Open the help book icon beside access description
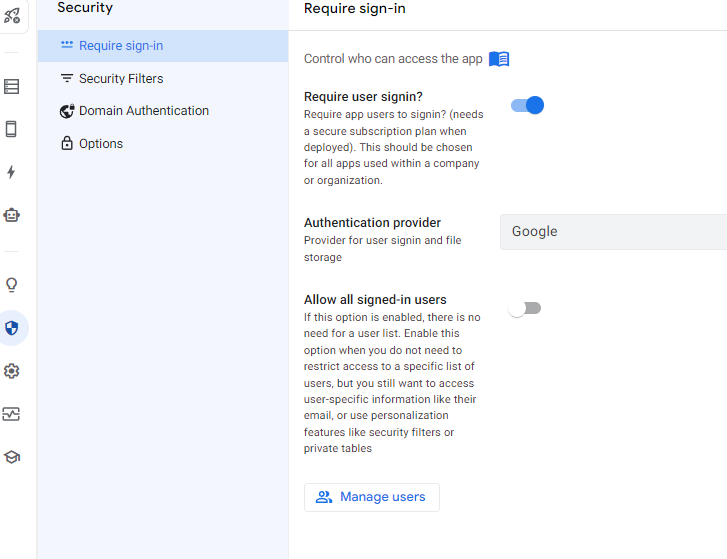The image size is (727, 559). tap(499, 59)
